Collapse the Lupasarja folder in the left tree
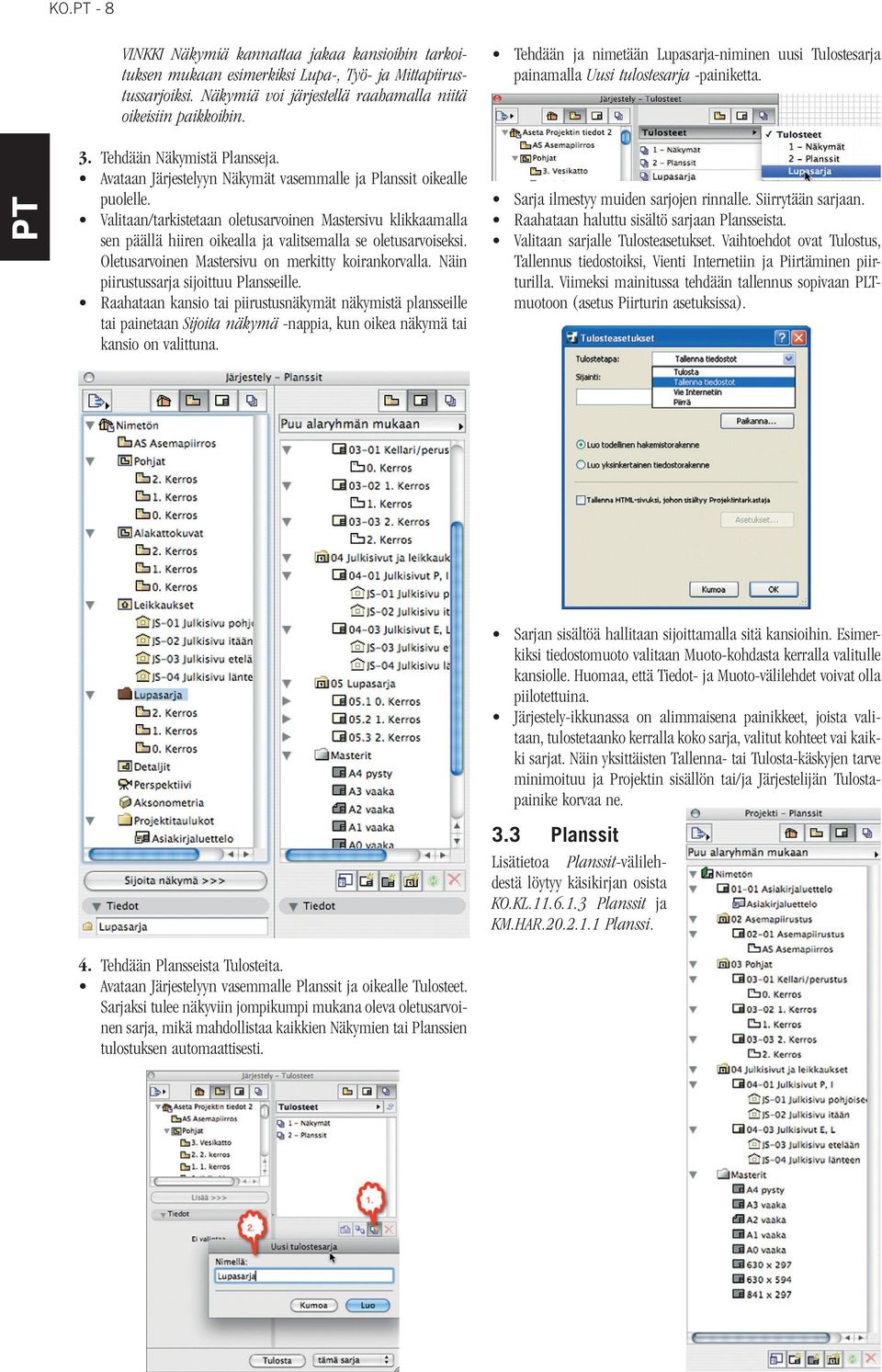Image resolution: width=882 pixels, height=1372 pixels. 91,695
